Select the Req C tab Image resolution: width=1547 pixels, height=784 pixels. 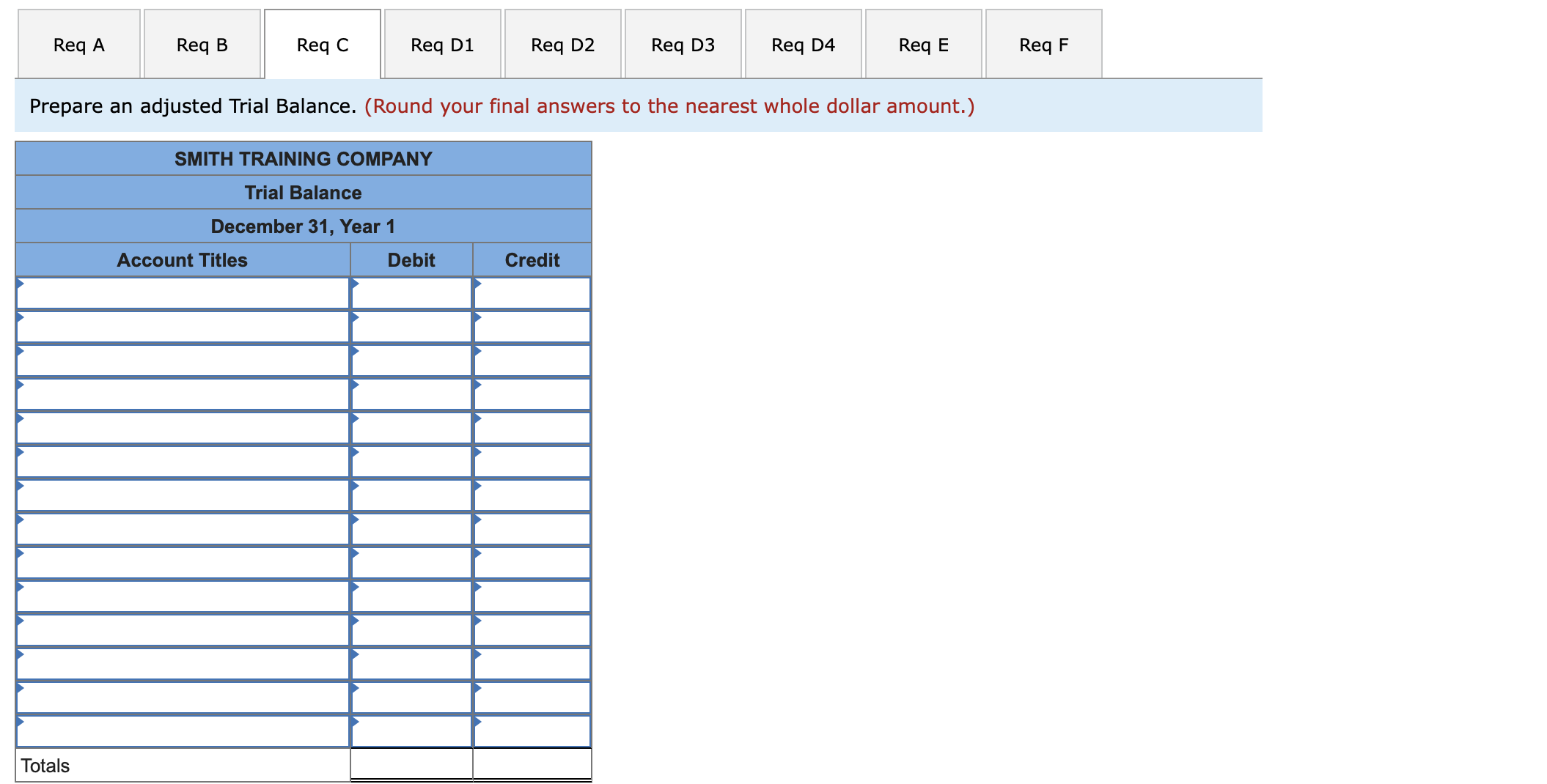click(322, 44)
